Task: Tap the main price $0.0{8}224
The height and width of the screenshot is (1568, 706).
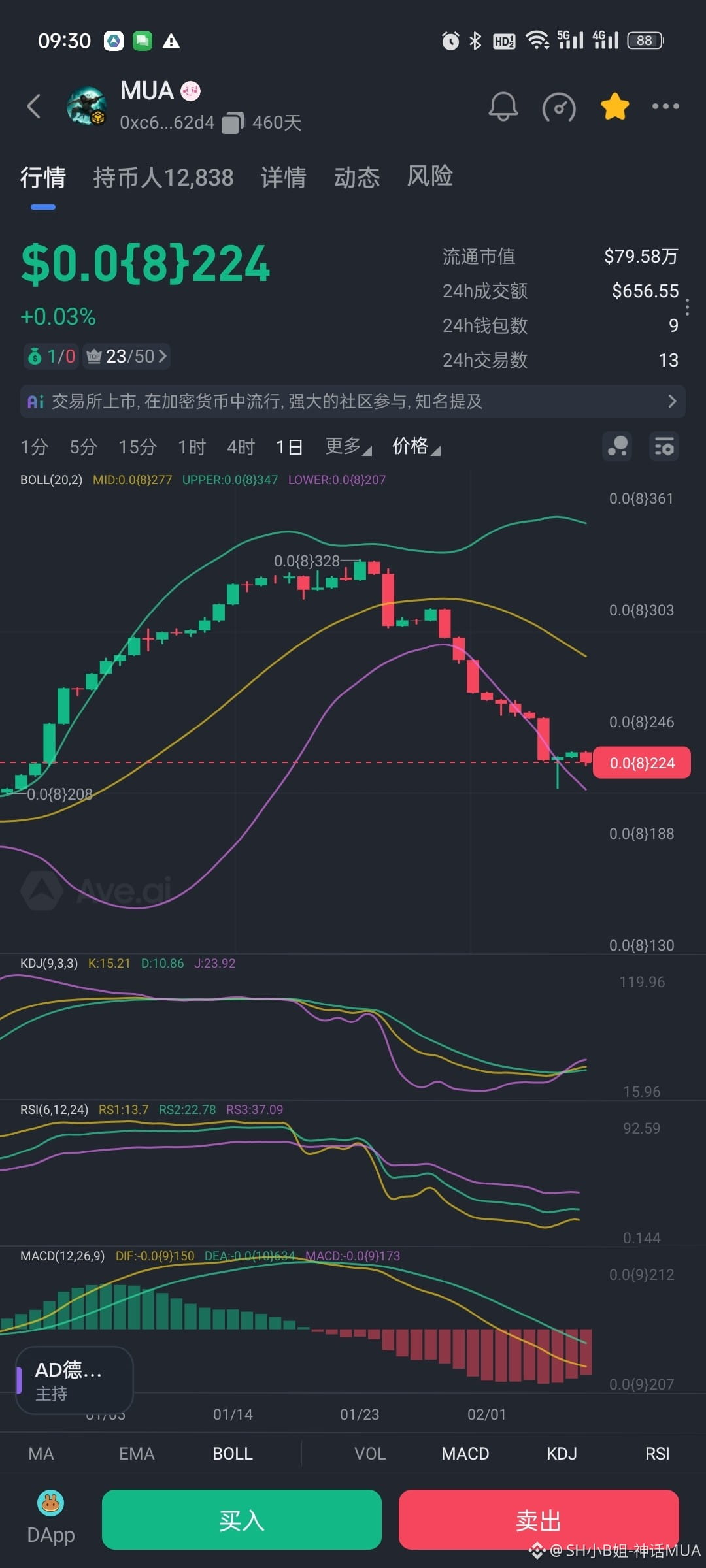Action: 145,264
